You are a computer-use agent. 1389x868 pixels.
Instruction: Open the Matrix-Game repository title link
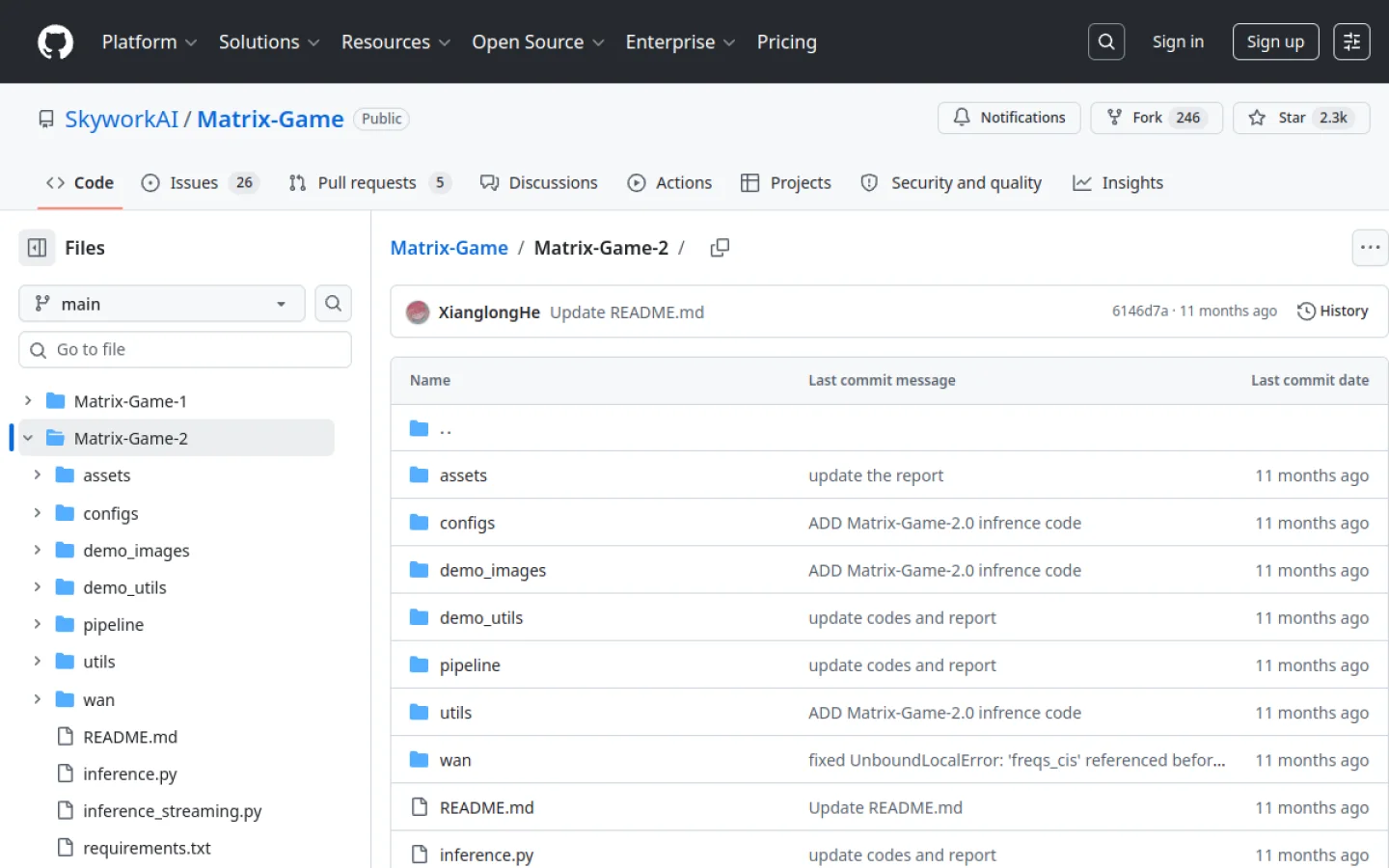(271, 119)
